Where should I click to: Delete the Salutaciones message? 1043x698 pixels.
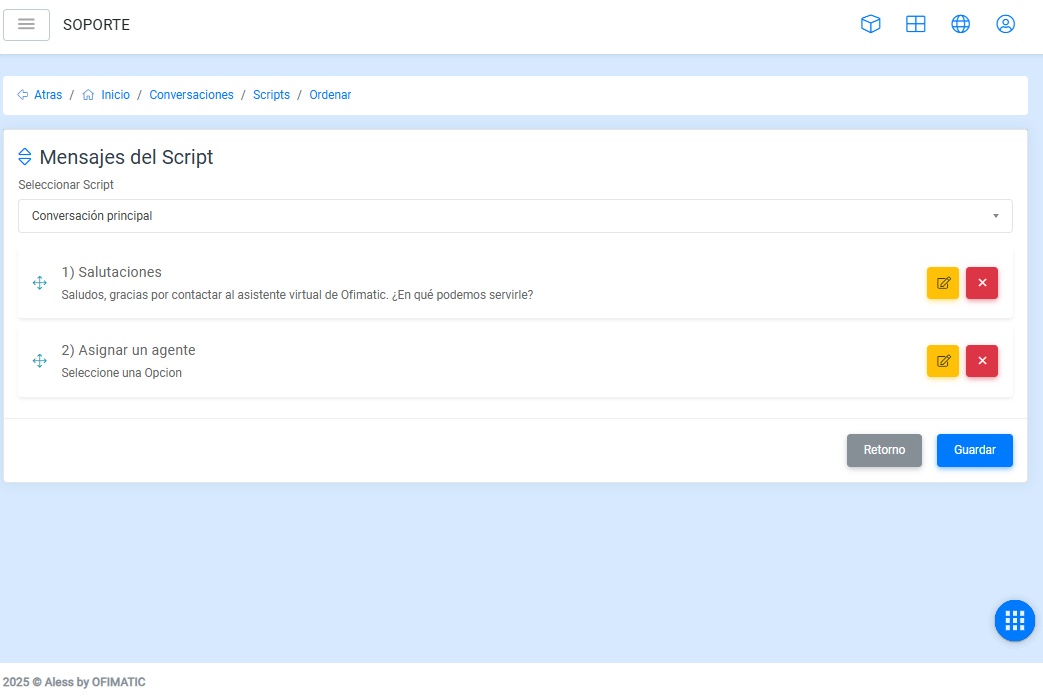tap(982, 283)
